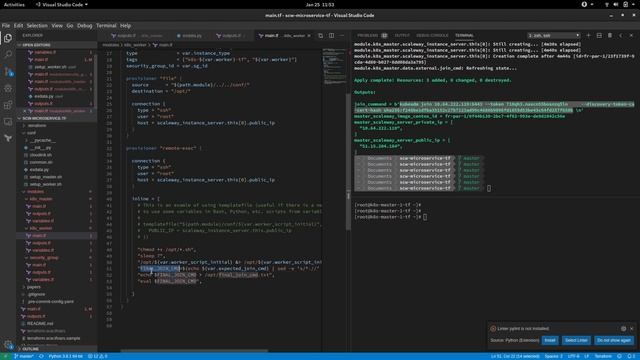Select terminal from the terminal dropdown

(553, 36)
